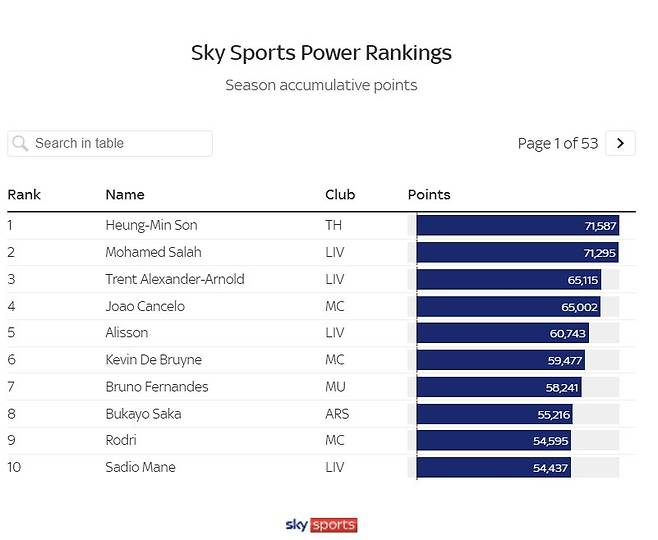Viewport: 658px width, 540px height.
Task: Click Kevin De Bruyne's name
Action: (x=153, y=359)
